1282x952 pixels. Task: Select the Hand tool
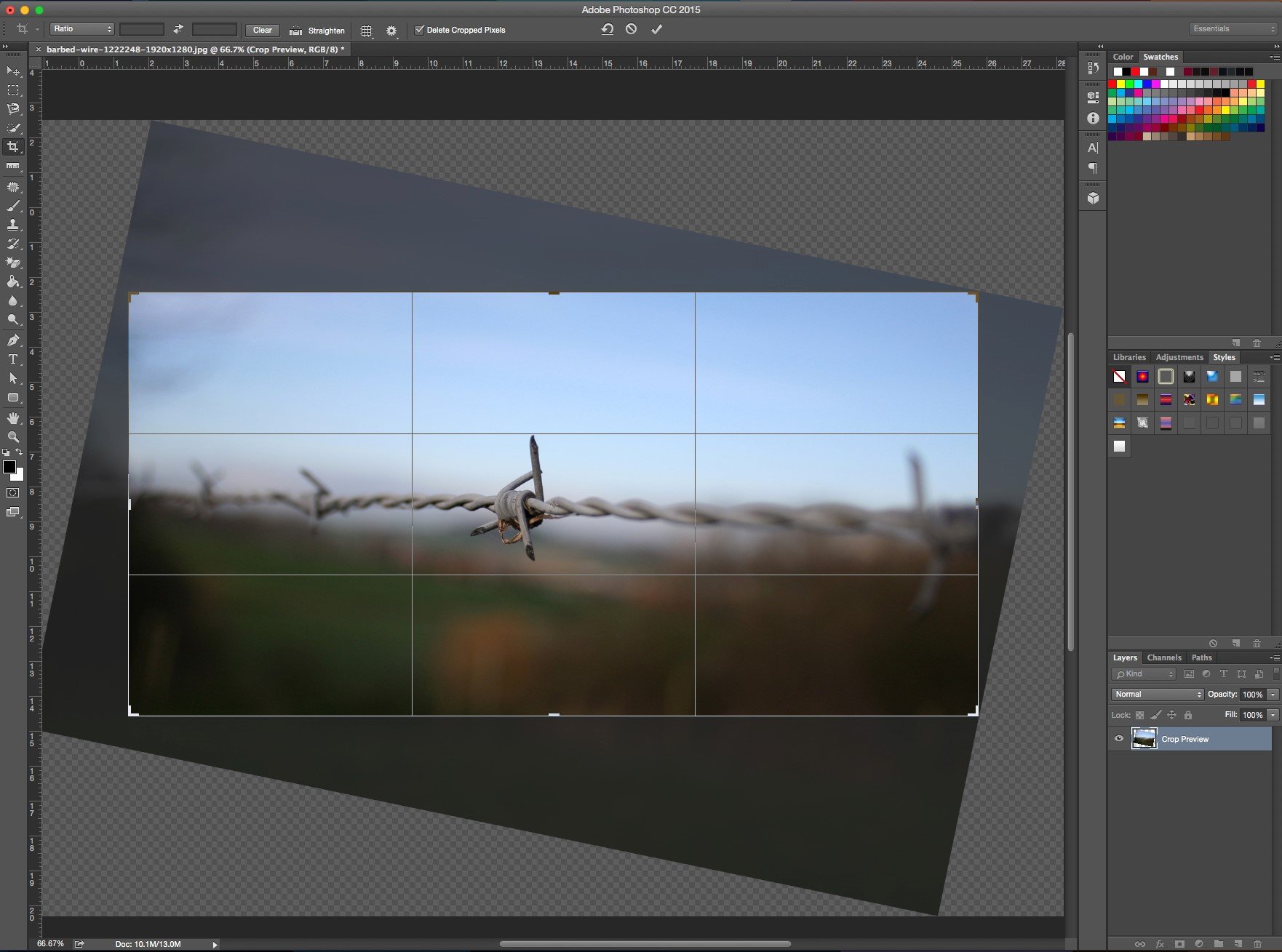(13, 418)
